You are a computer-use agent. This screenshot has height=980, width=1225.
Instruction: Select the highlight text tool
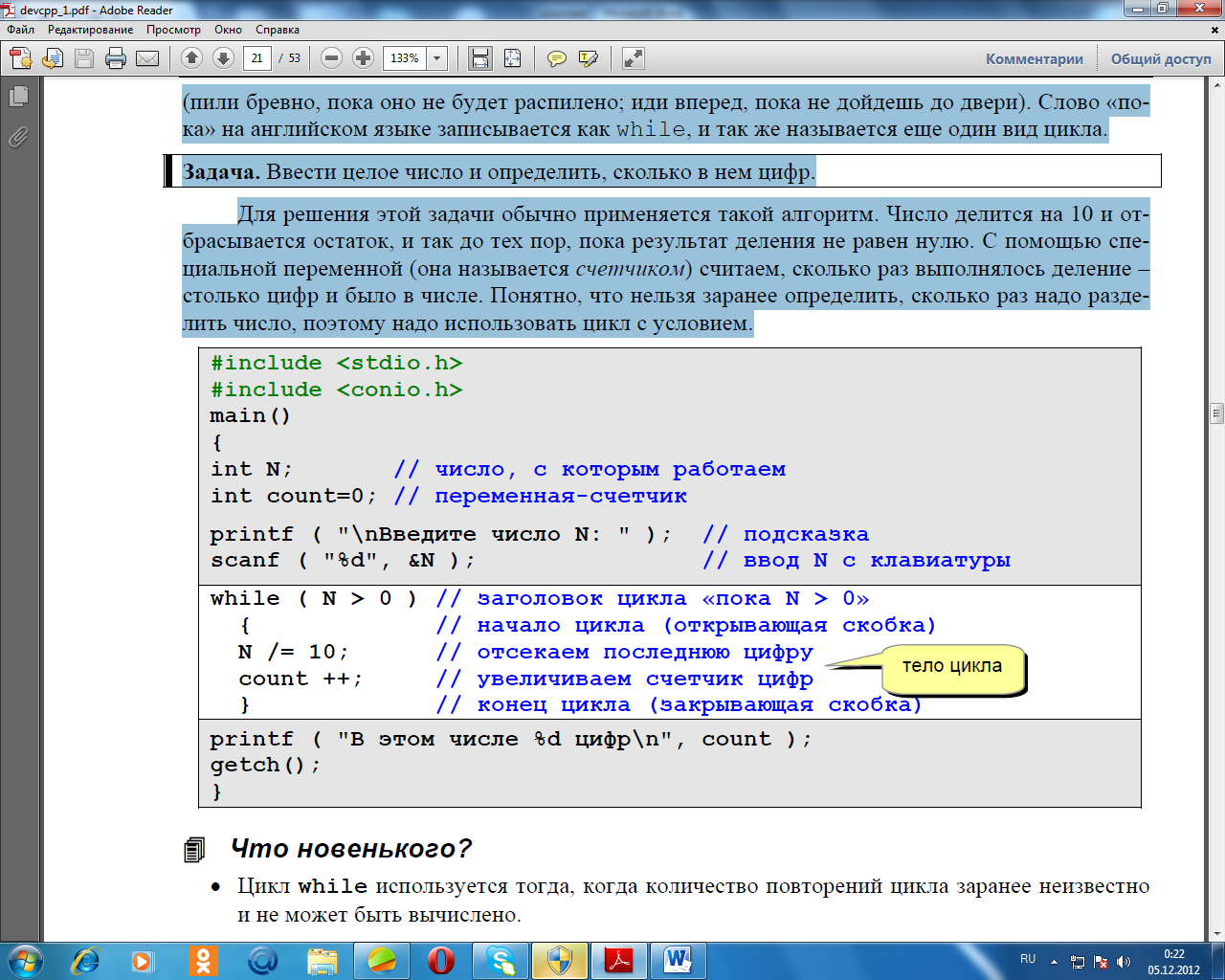[589, 58]
